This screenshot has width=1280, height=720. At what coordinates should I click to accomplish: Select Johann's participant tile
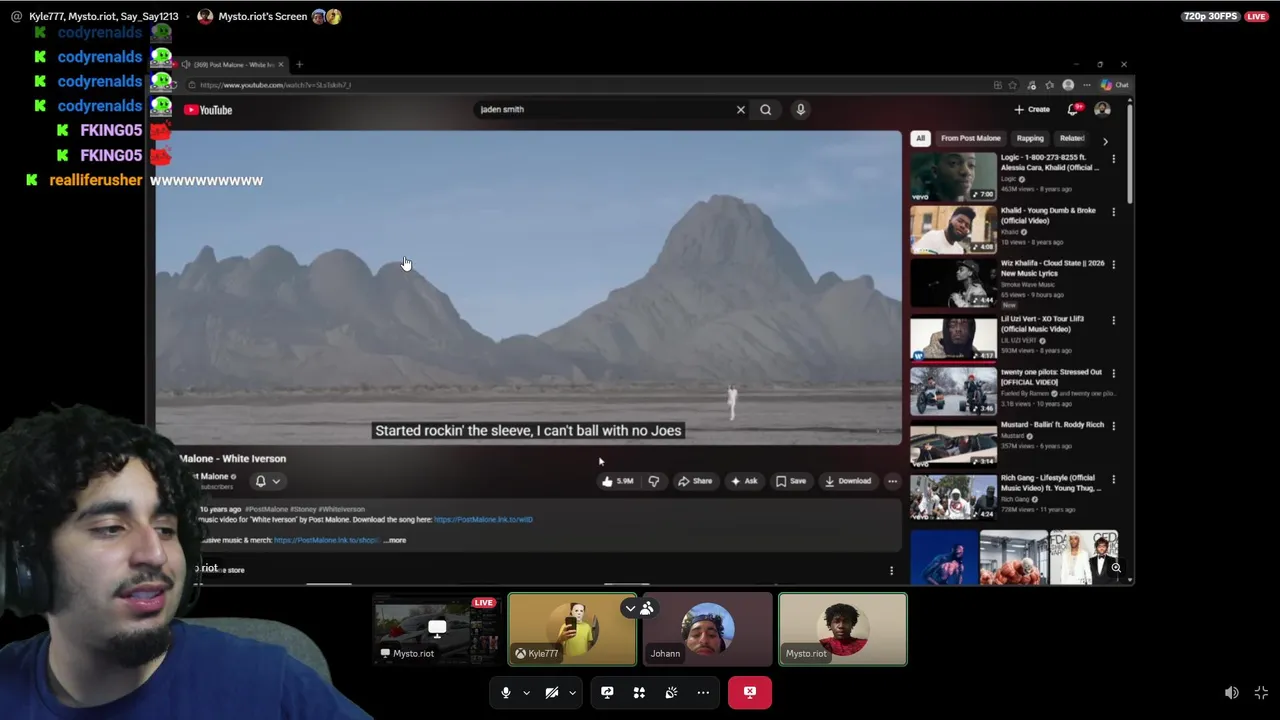click(708, 629)
